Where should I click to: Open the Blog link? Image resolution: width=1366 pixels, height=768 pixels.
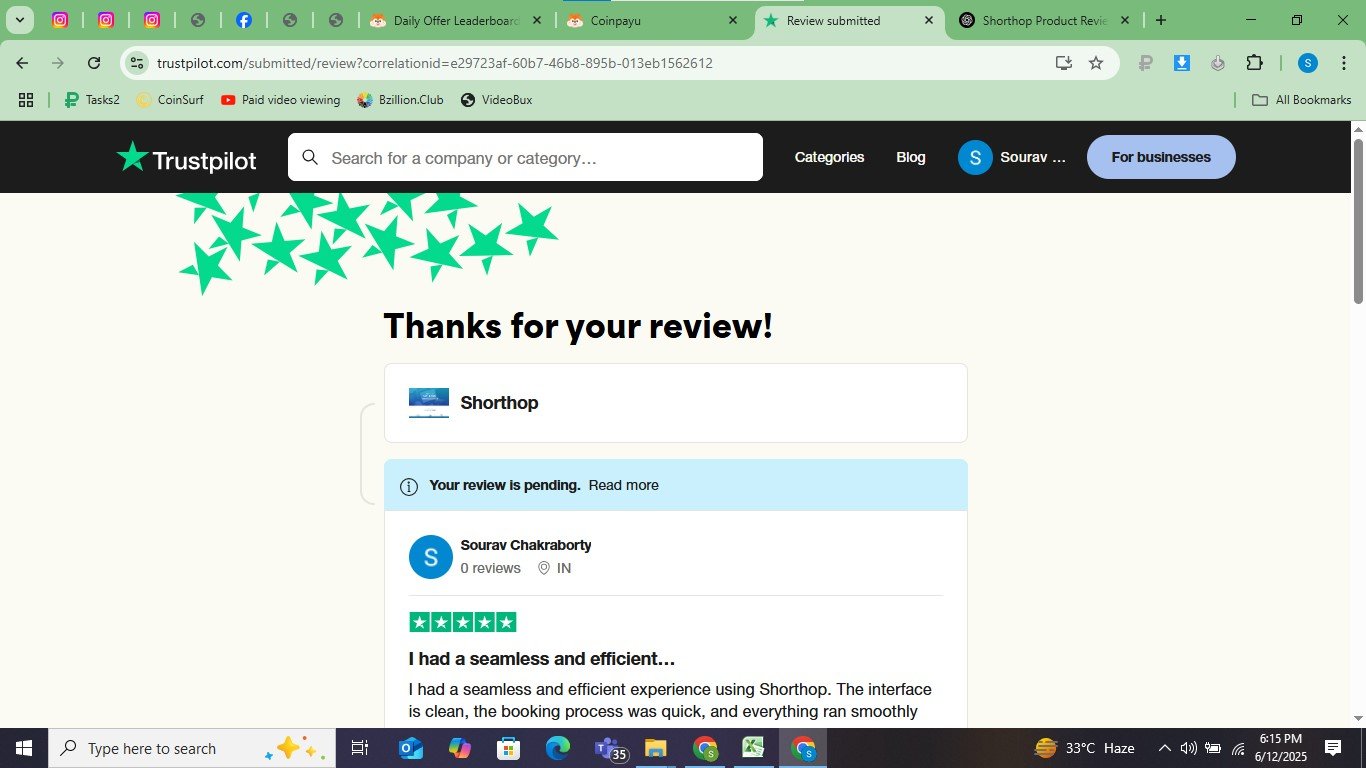(x=911, y=157)
